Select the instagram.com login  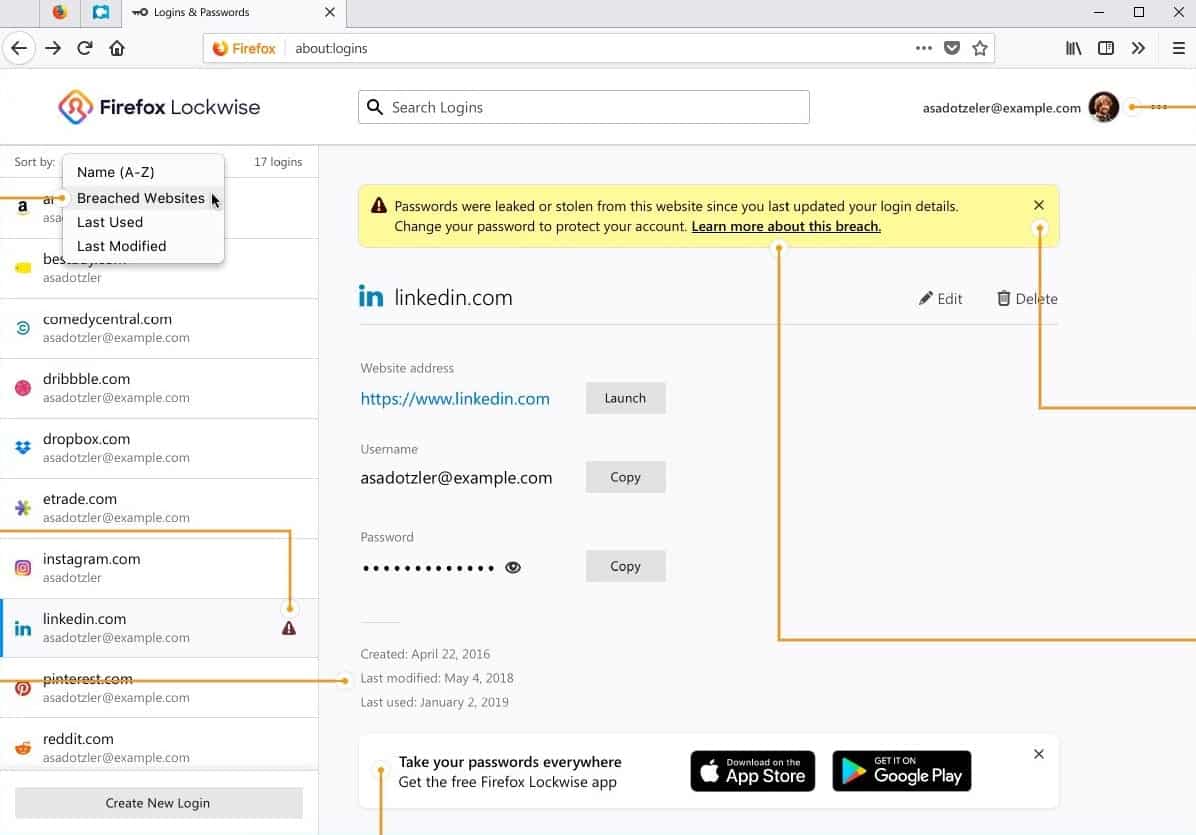coord(159,568)
